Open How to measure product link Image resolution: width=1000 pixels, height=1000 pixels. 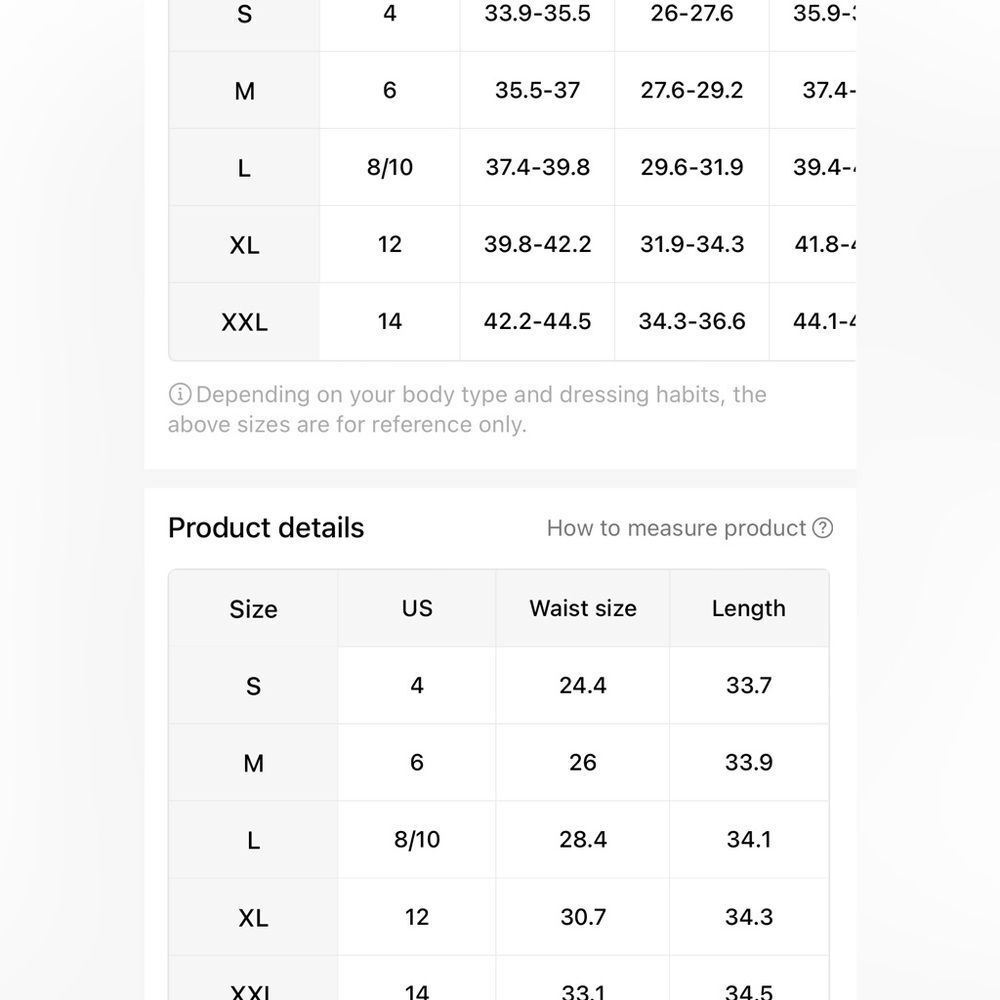tap(689, 528)
